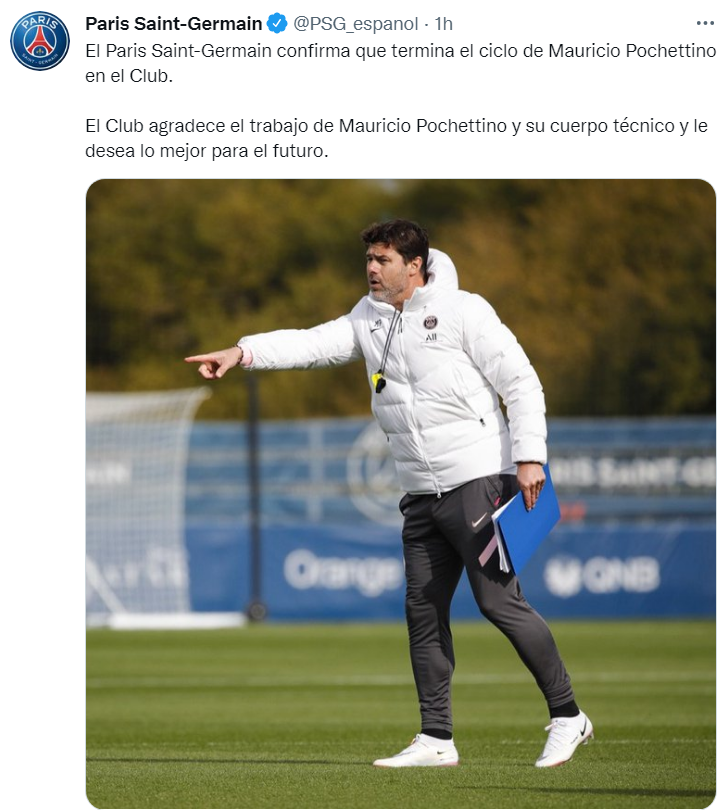Open the attached training photo

click(400, 493)
